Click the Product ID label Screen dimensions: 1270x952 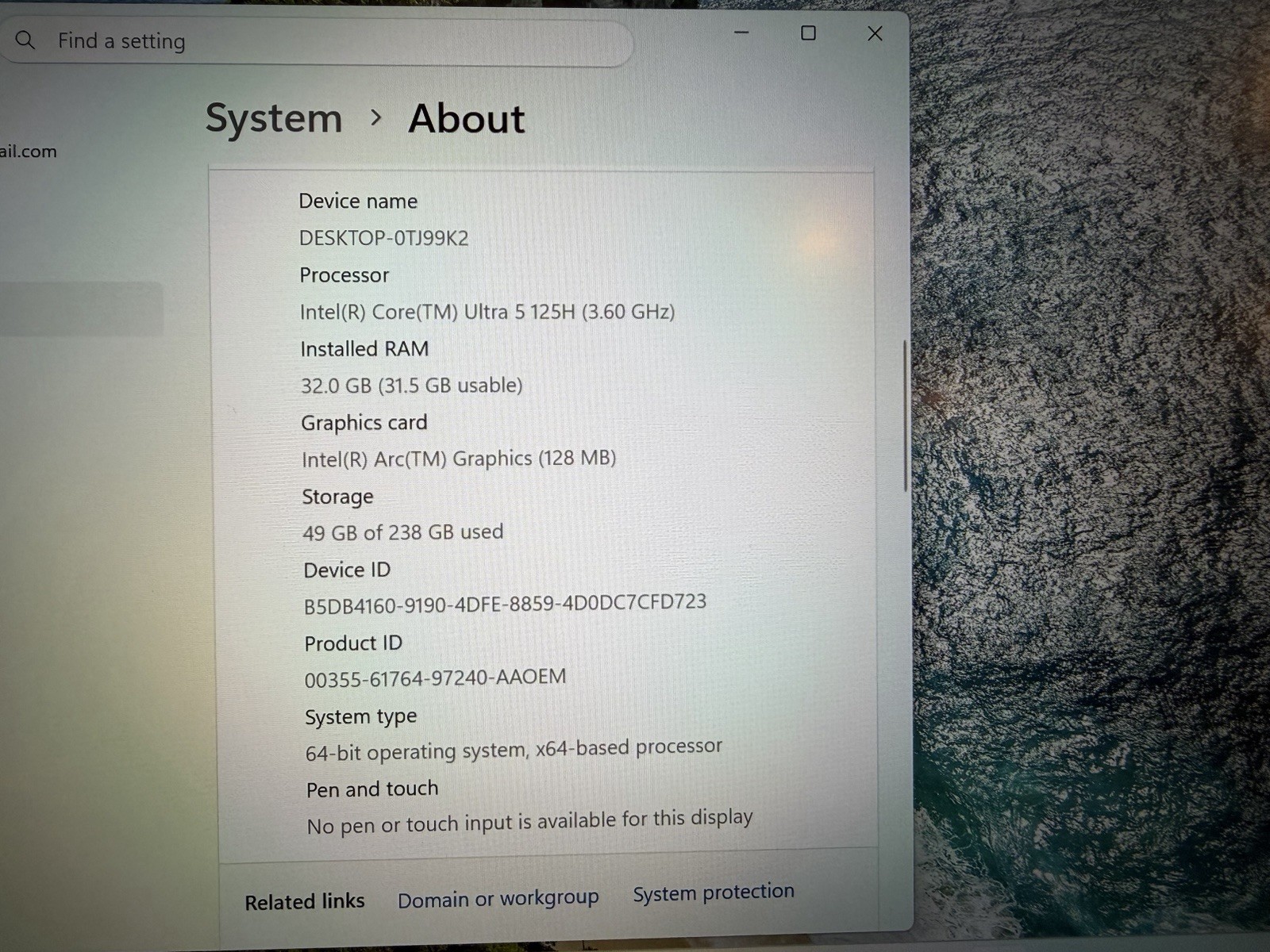(x=353, y=643)
